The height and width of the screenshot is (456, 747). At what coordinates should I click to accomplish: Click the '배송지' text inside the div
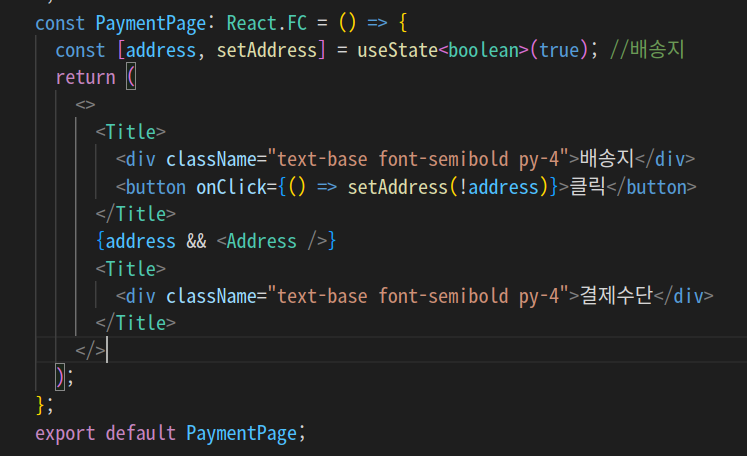pos(606,159)
